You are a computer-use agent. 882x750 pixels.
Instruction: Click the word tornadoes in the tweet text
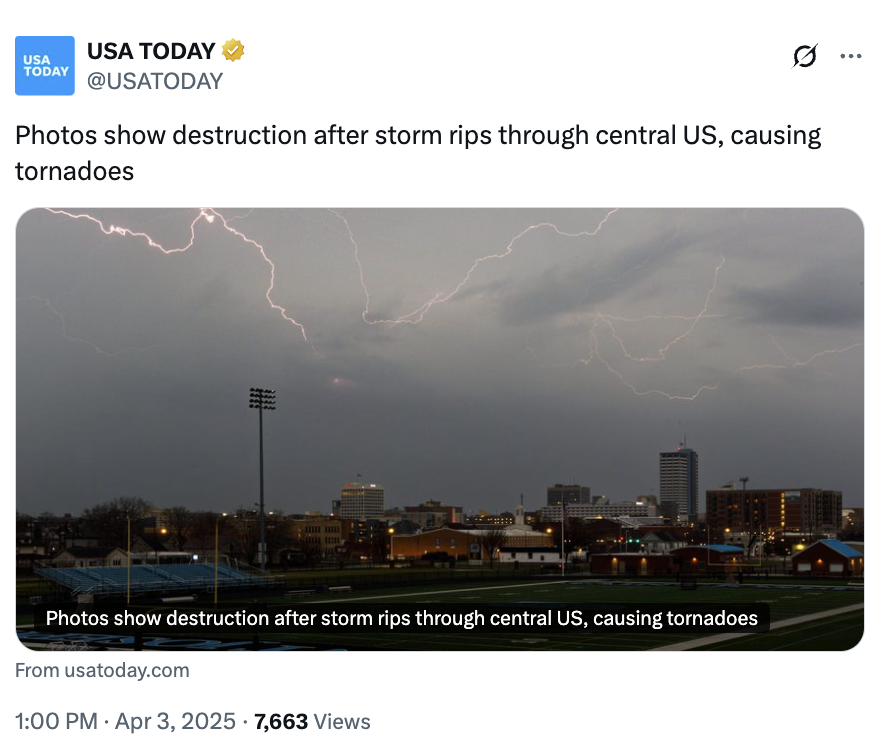tap(74, 172)
